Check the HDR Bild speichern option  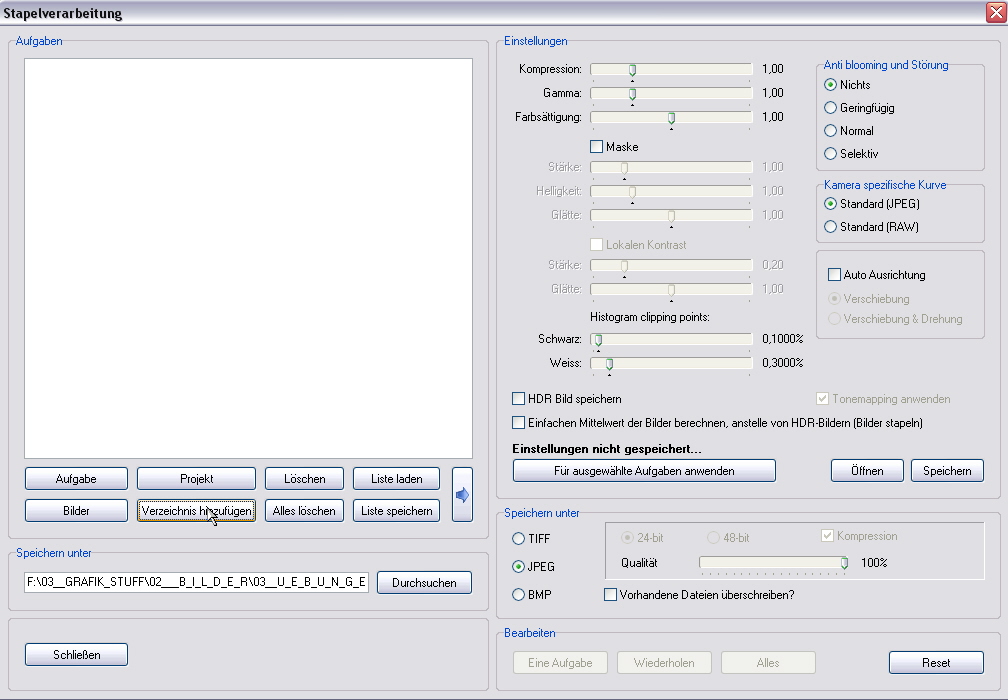tap(519, 399)
